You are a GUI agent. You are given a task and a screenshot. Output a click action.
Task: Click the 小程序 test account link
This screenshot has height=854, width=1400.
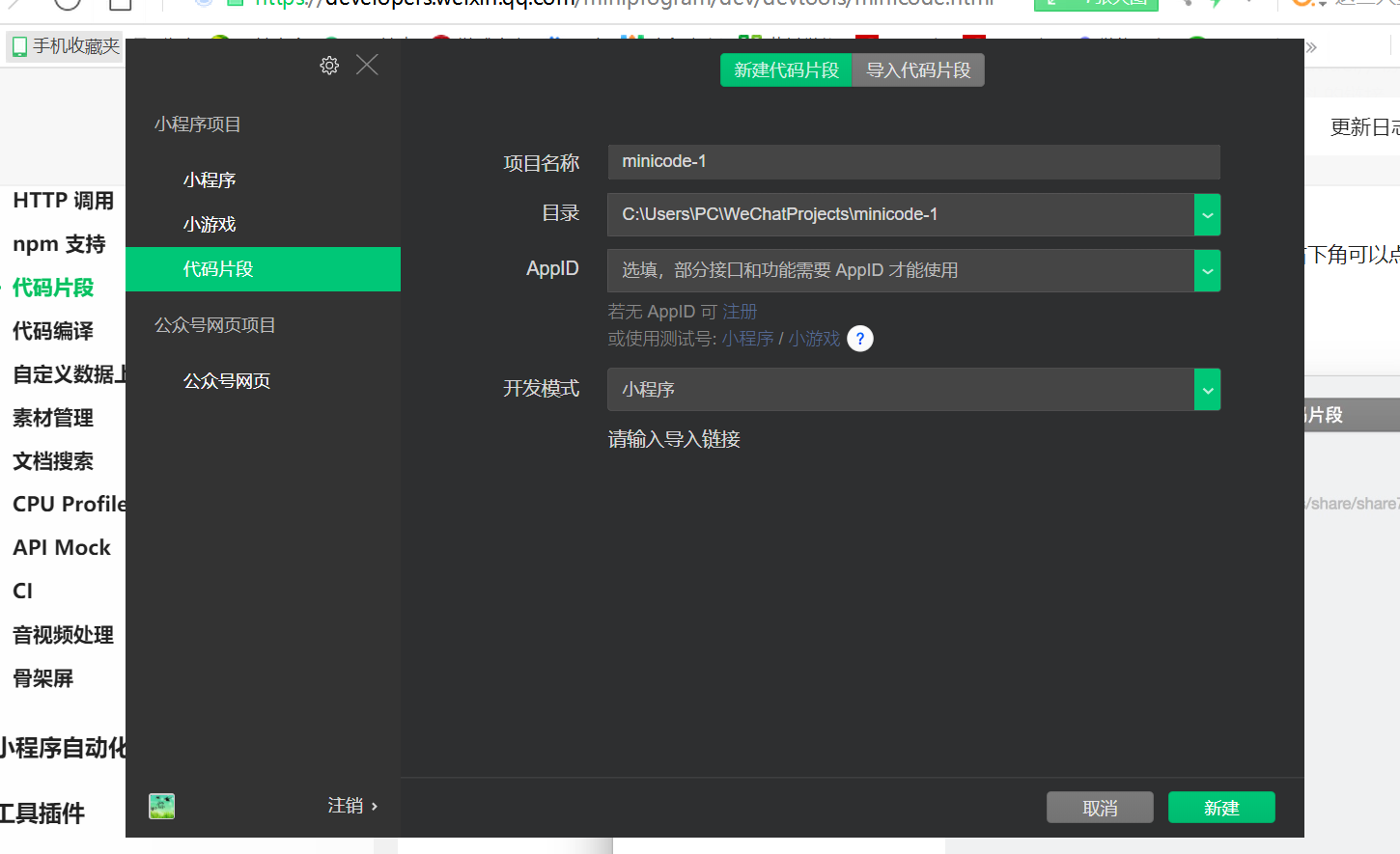point(748,339)
